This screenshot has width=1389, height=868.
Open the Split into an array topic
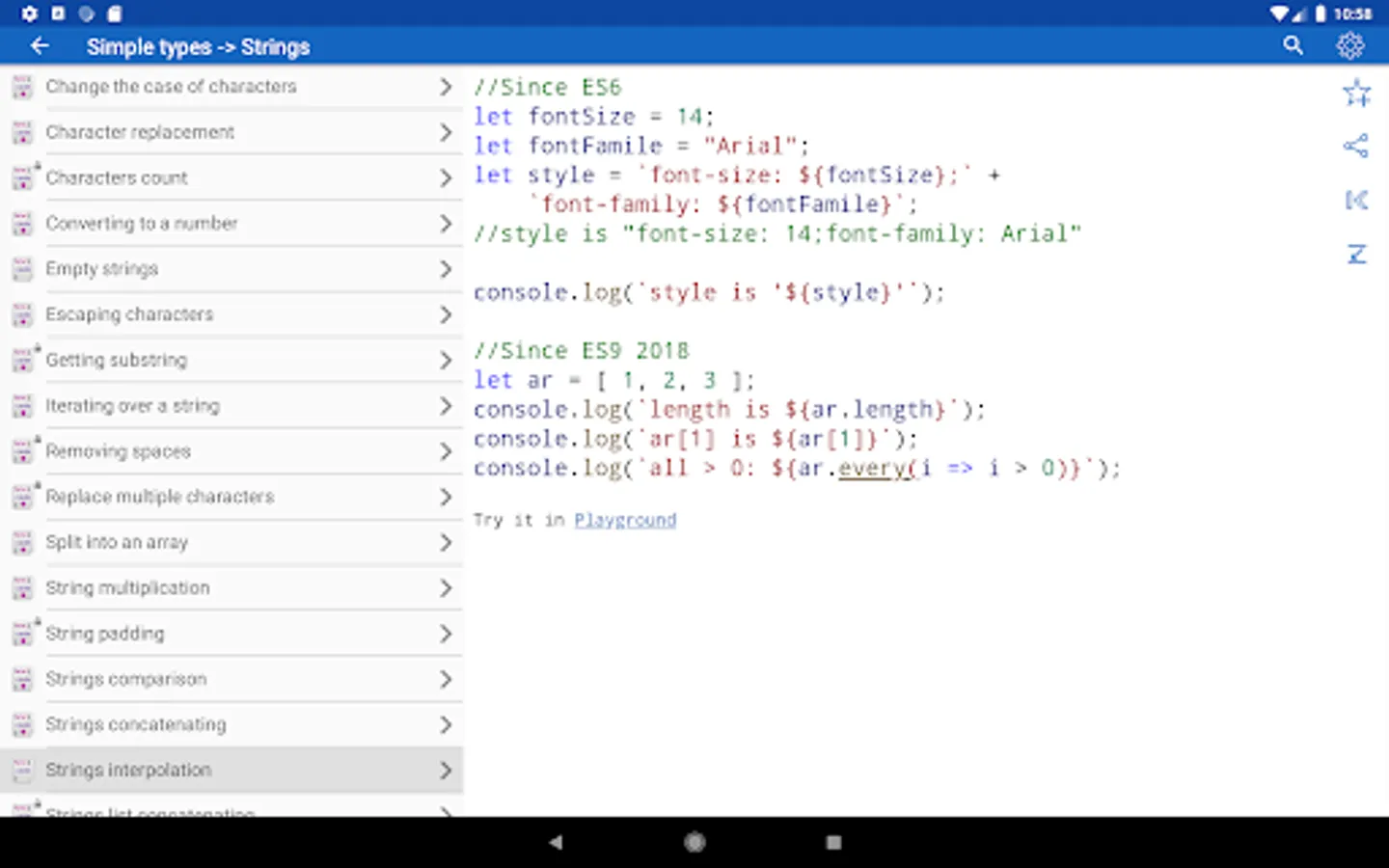click(x=231, y=542)
